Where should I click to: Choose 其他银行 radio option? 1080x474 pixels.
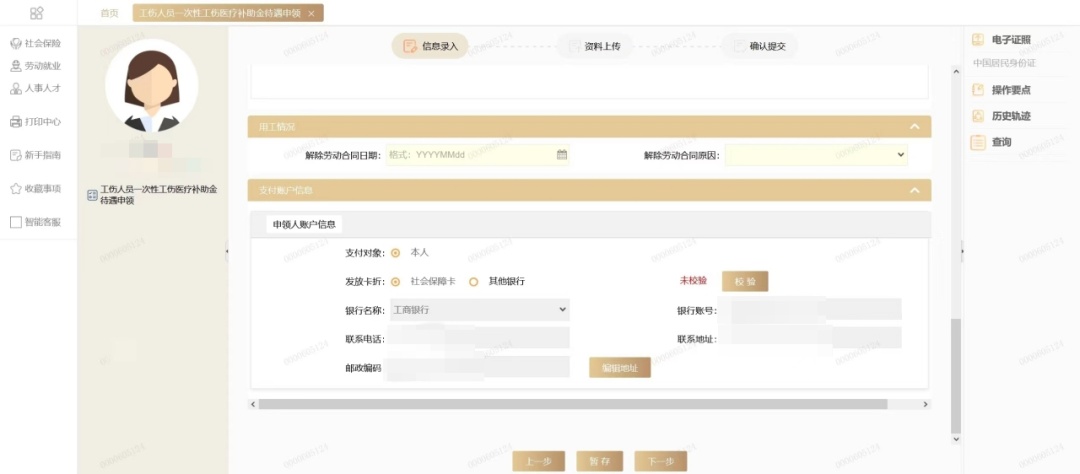click(474, 282)
